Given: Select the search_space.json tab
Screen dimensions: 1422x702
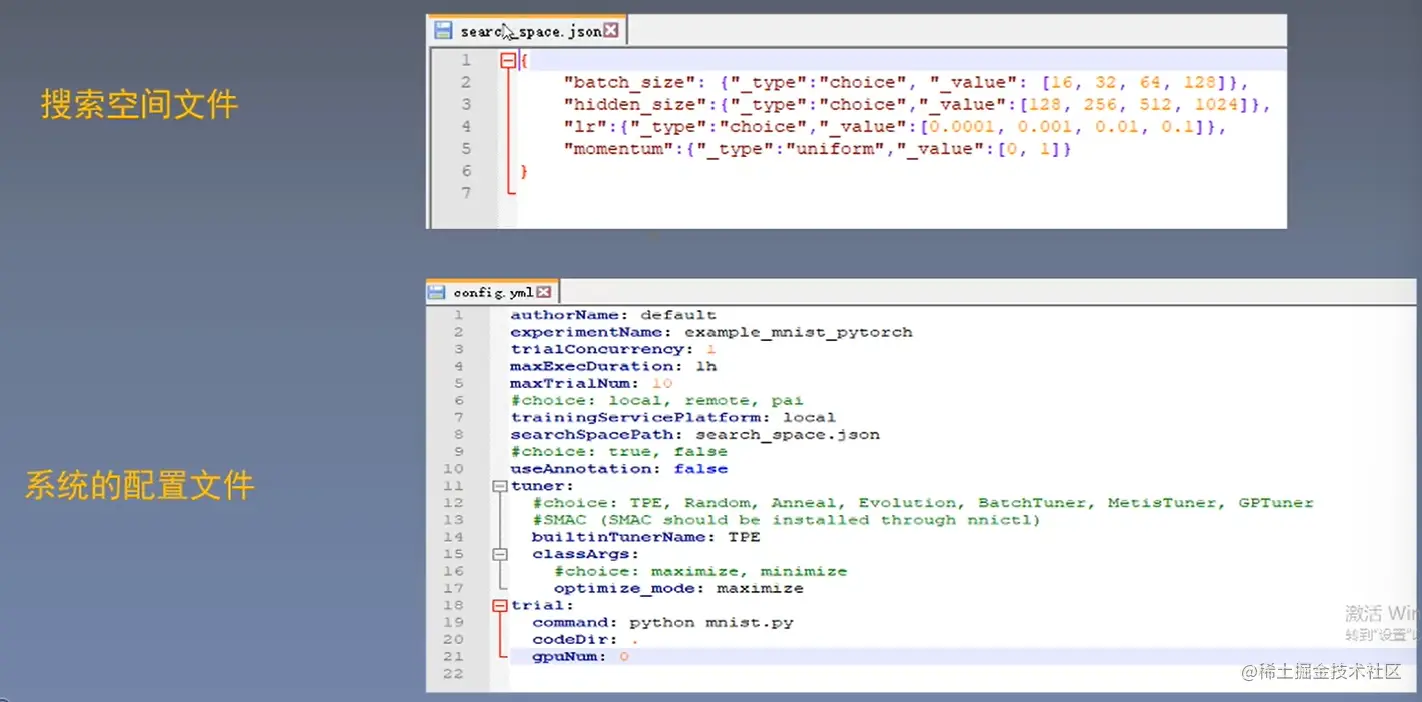Looking at the screenshot, I should tap(526, 30).
